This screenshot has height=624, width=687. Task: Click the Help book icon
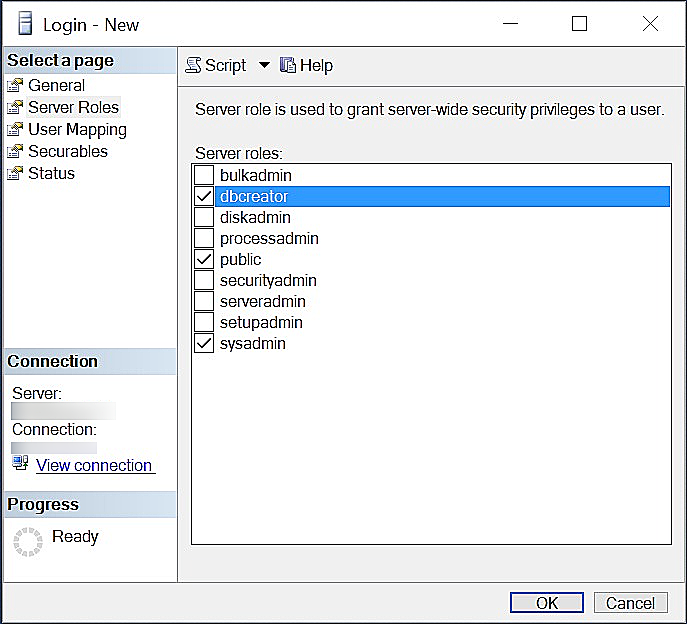(288, 66)
